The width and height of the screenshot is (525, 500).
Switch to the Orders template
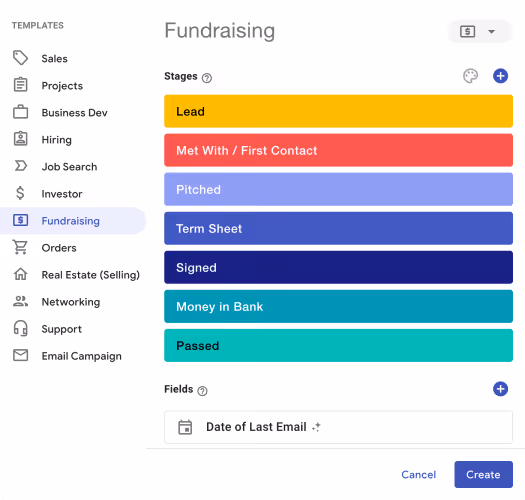[73, 247]
